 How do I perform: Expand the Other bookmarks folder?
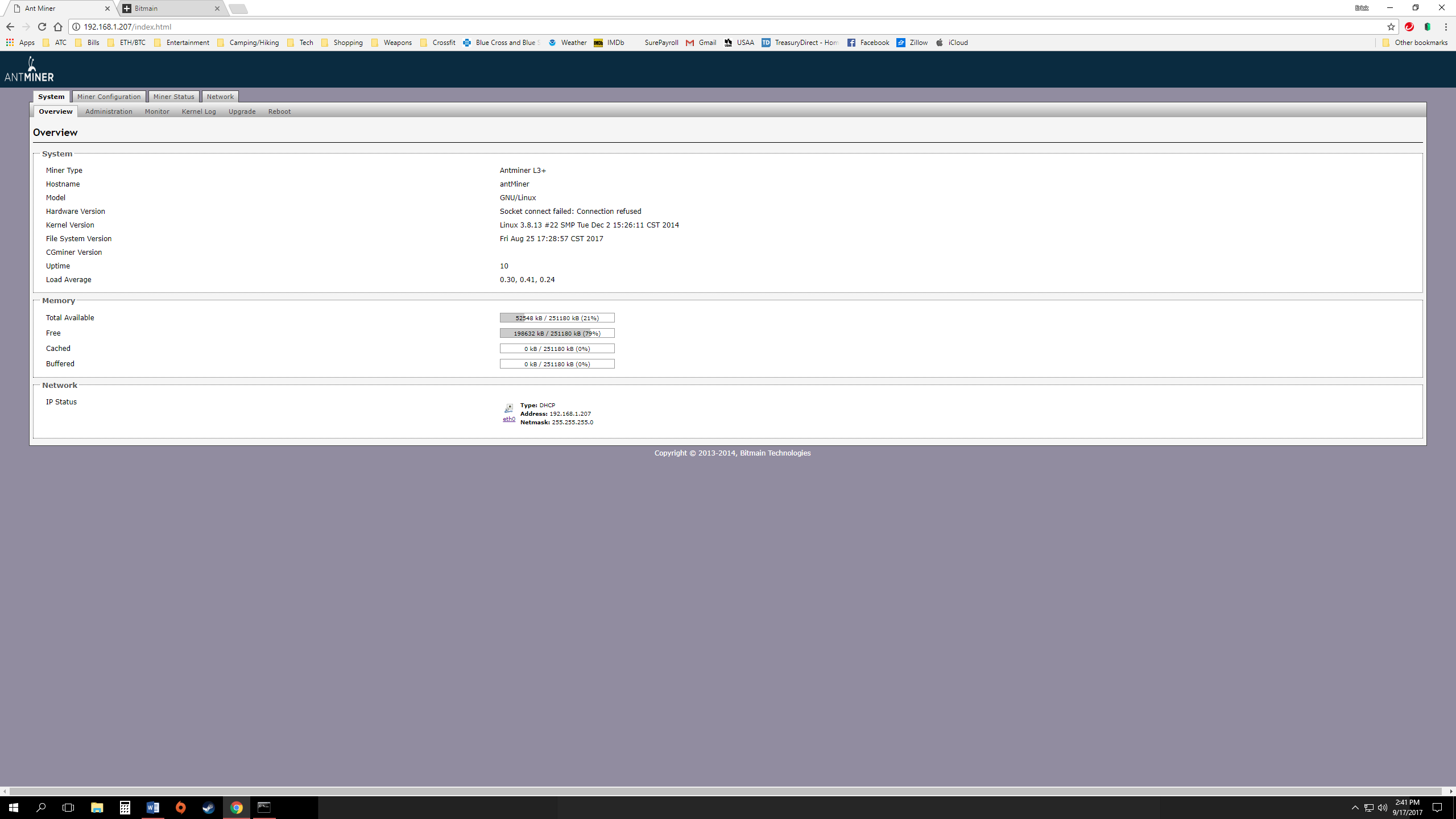[1414, 43]
